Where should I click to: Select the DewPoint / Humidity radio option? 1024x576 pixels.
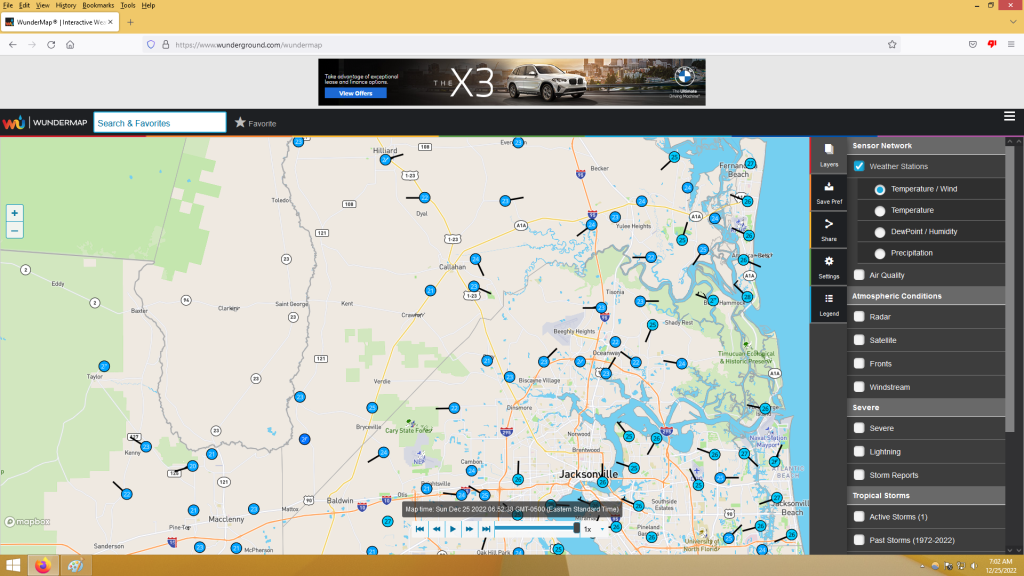coord(880,232)
